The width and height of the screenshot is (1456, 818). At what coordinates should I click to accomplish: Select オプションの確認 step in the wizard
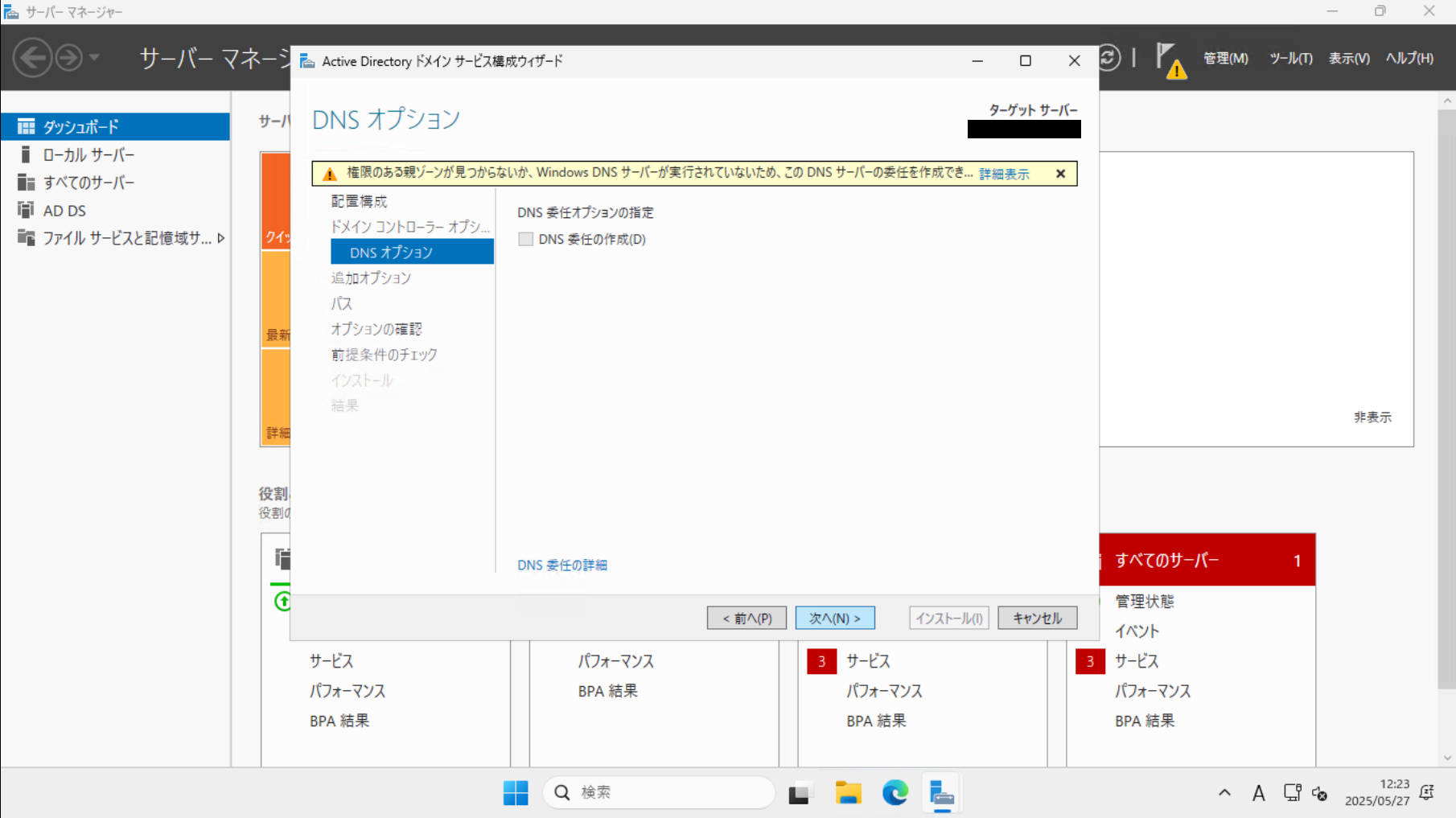pyautogui.click(x=376, y=329)
